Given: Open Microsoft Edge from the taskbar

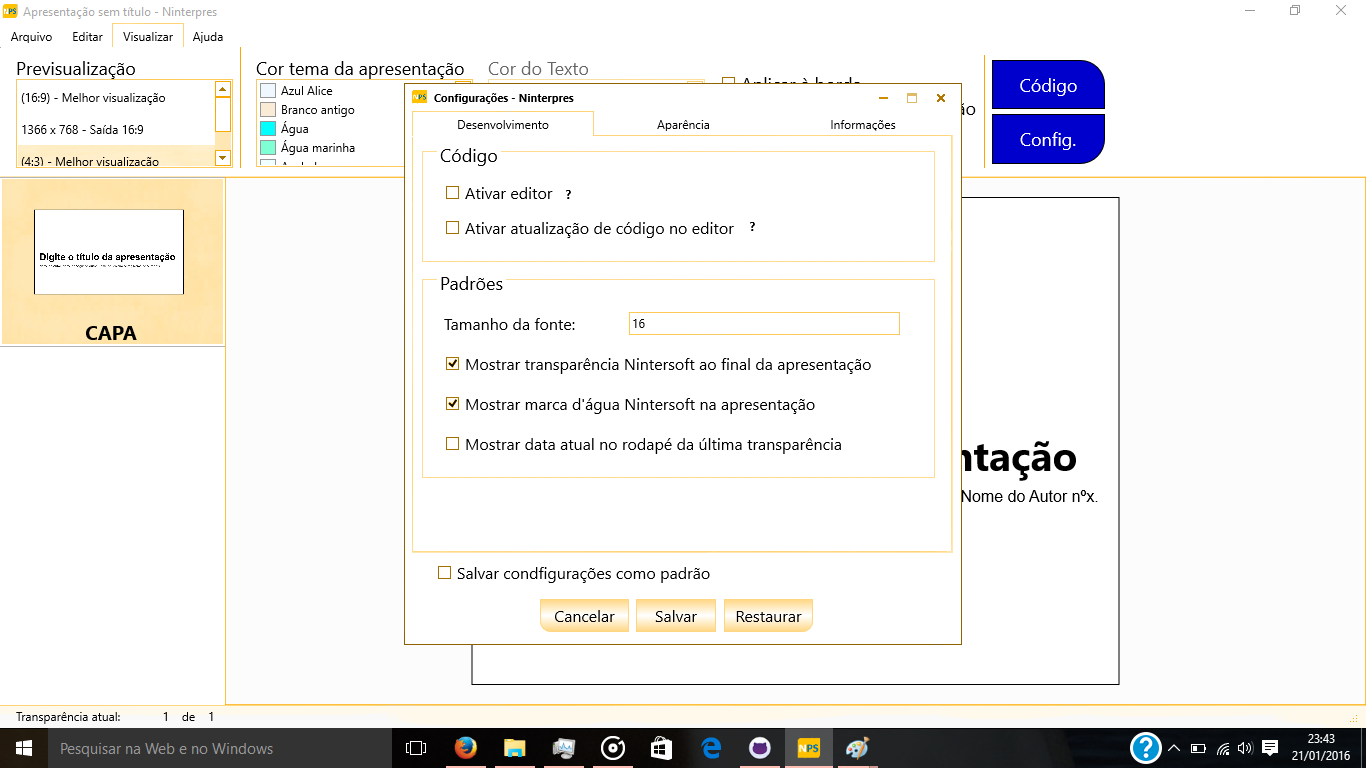Looking at the screenshot, I should [711, 748].
